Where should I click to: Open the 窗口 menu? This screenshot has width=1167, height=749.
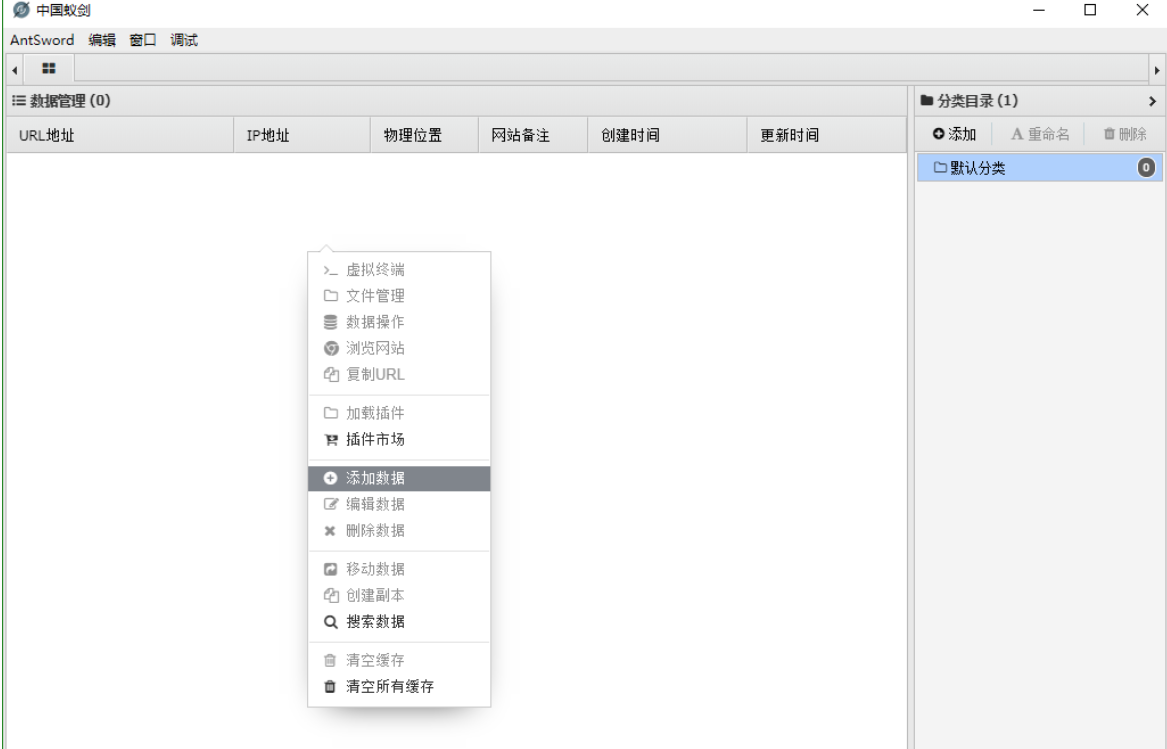(x=143, y=40)
